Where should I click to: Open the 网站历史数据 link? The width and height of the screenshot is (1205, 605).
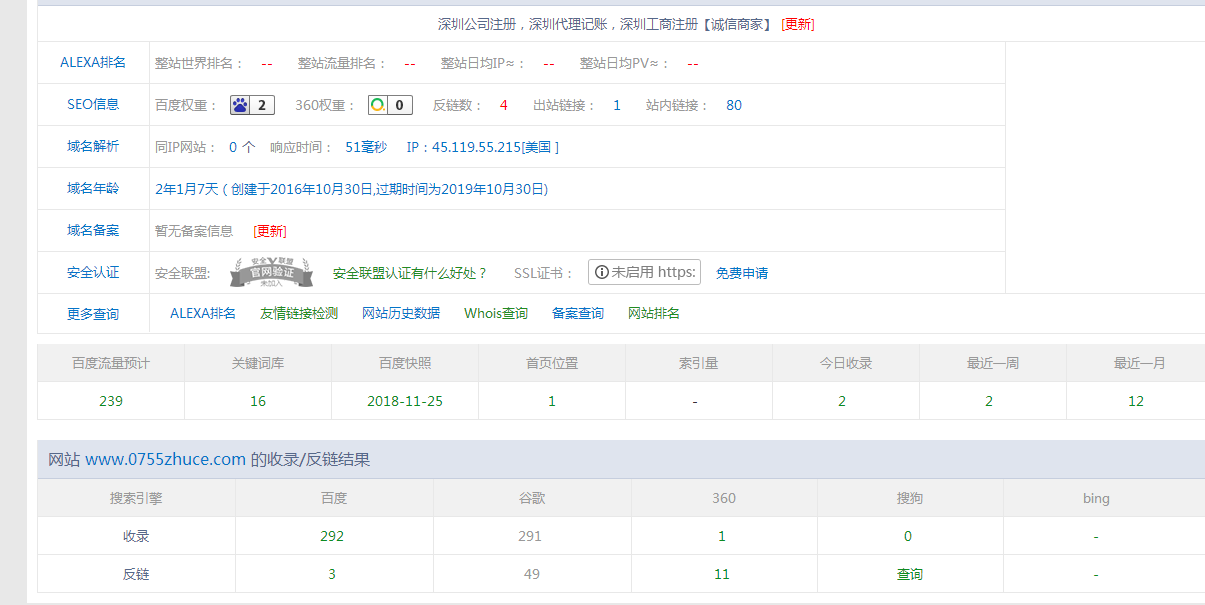401,313
